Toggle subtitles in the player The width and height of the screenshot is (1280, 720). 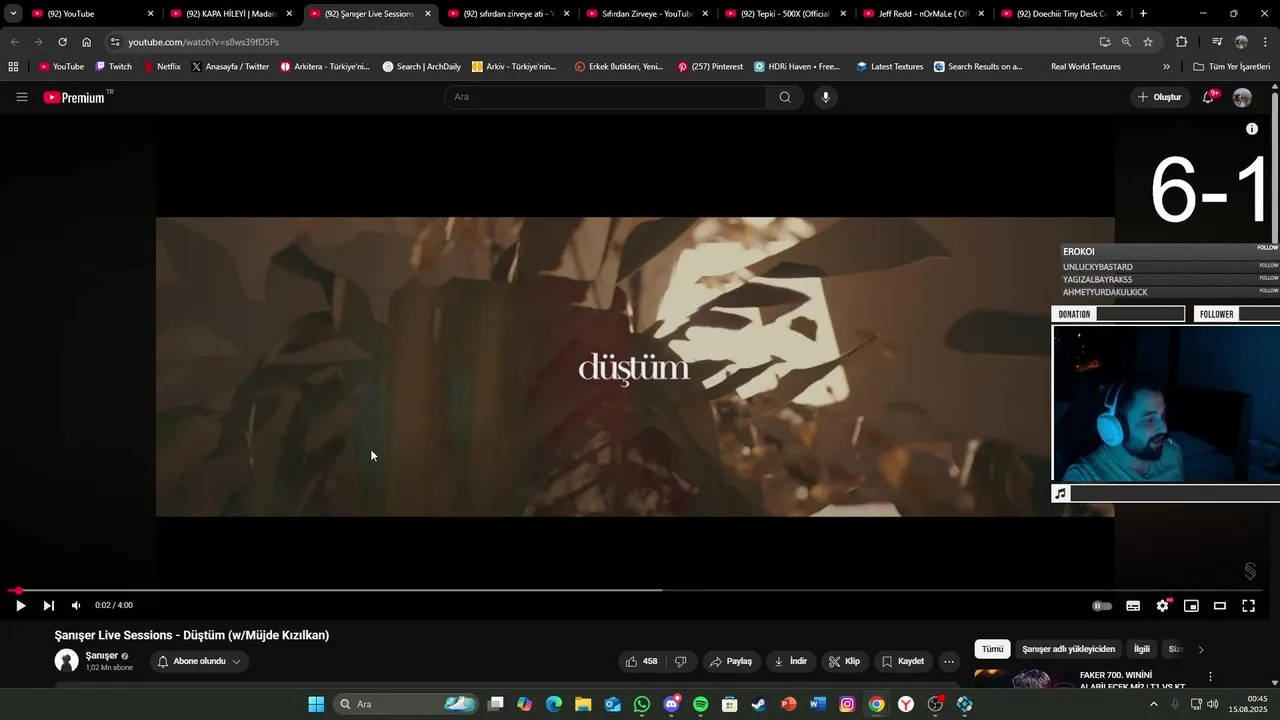1133,605
